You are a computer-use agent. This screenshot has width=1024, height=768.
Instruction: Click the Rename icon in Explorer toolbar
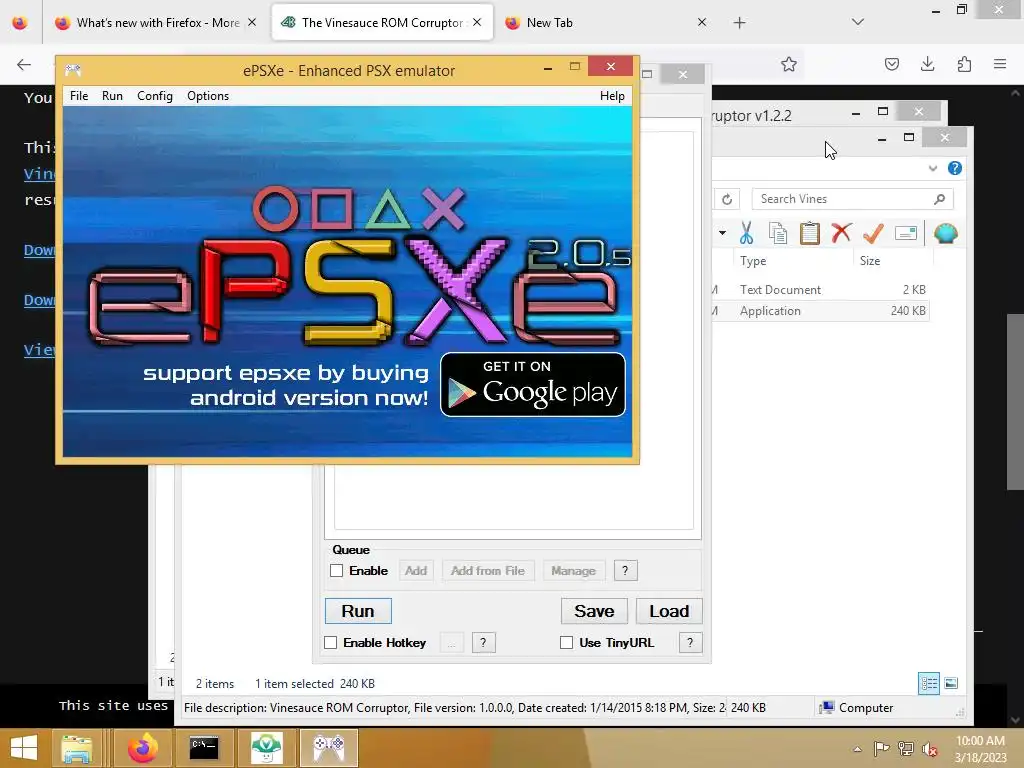tap(906, 233)
